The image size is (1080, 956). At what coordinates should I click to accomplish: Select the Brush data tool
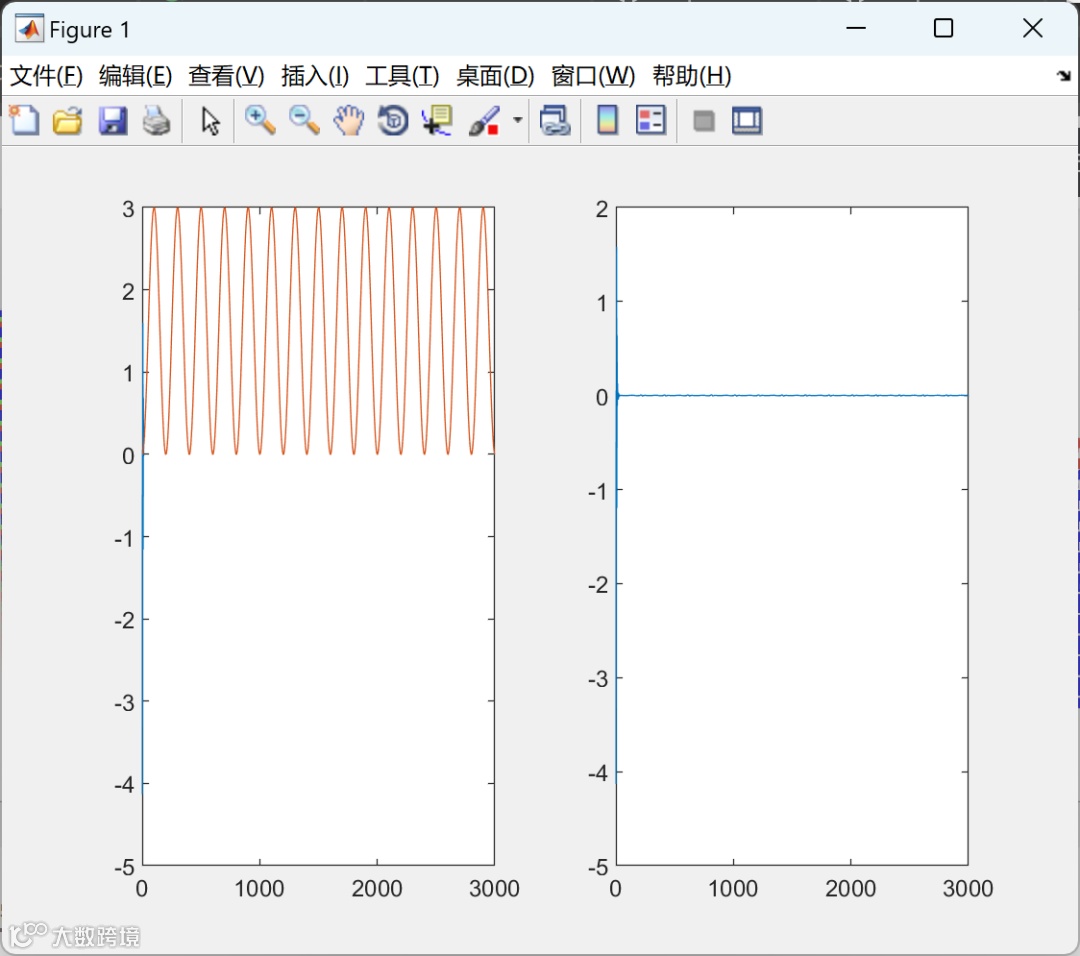[x=484, y=121]
